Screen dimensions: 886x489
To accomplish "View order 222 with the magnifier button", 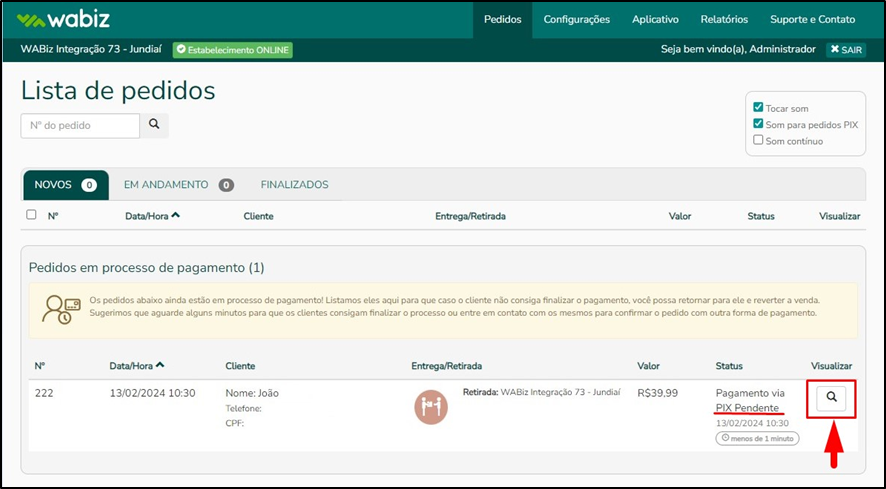I will [831, 398].
